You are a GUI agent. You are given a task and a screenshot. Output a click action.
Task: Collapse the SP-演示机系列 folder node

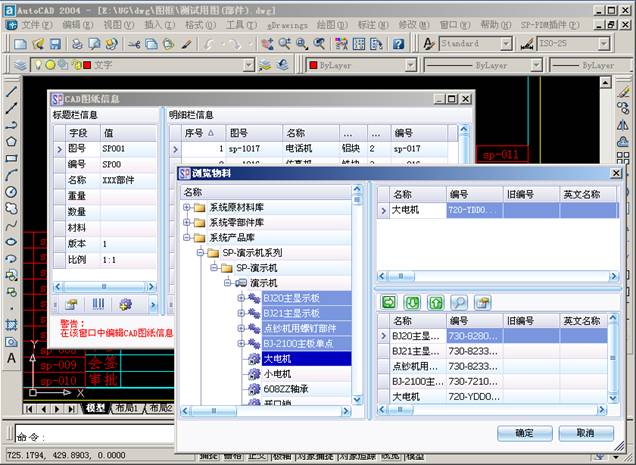coord(200,253)
